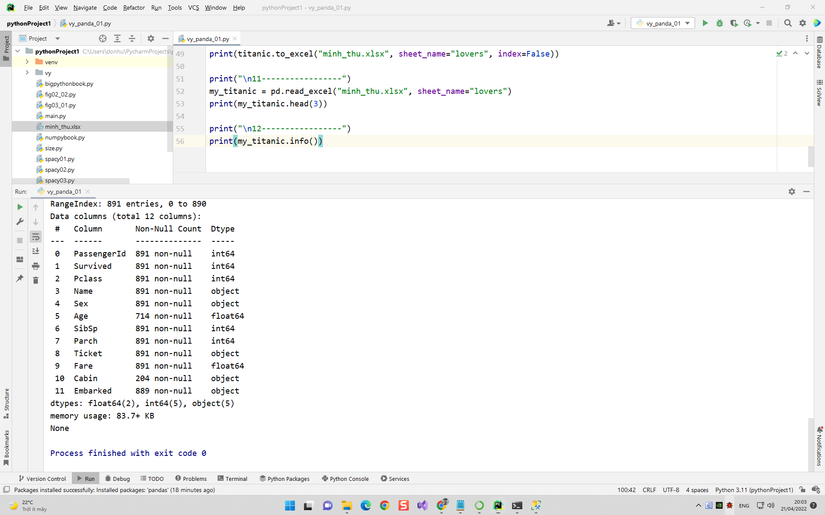Open Python Console tool window
Viewport: 825px width, 515px height.
pyautogui.click(x=345, y=479)
